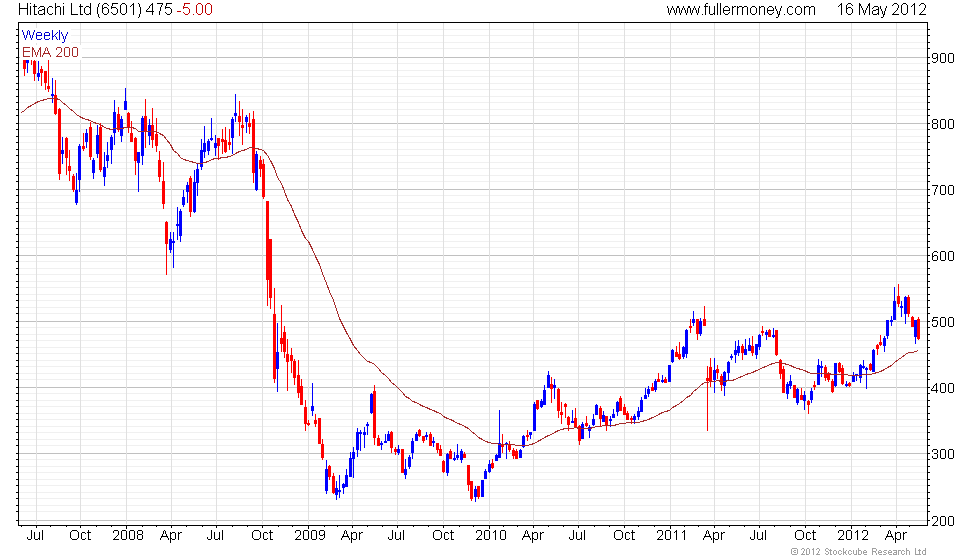Click the 'Oct' label just before 2009
The image size is (980, 560).
[262, 536]
